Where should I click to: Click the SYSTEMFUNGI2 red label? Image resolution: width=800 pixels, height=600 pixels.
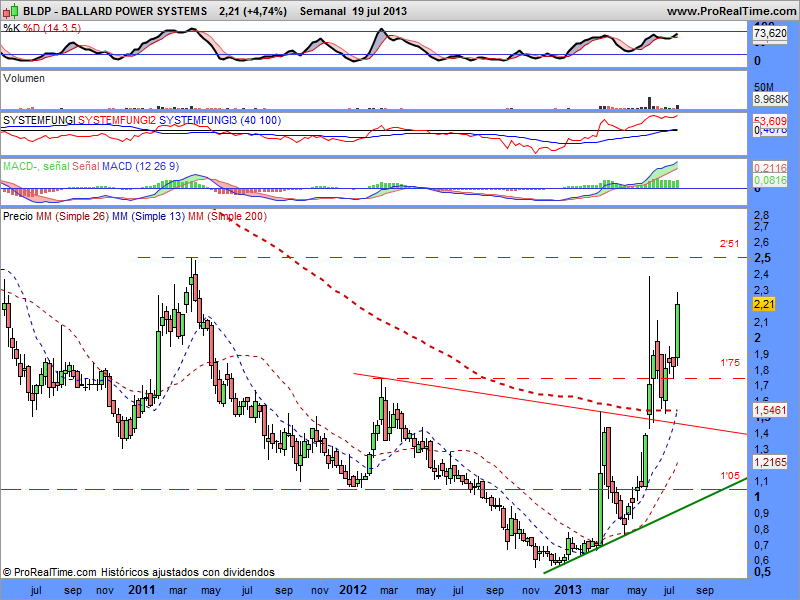pyautogui.click(x=117, y=120)
